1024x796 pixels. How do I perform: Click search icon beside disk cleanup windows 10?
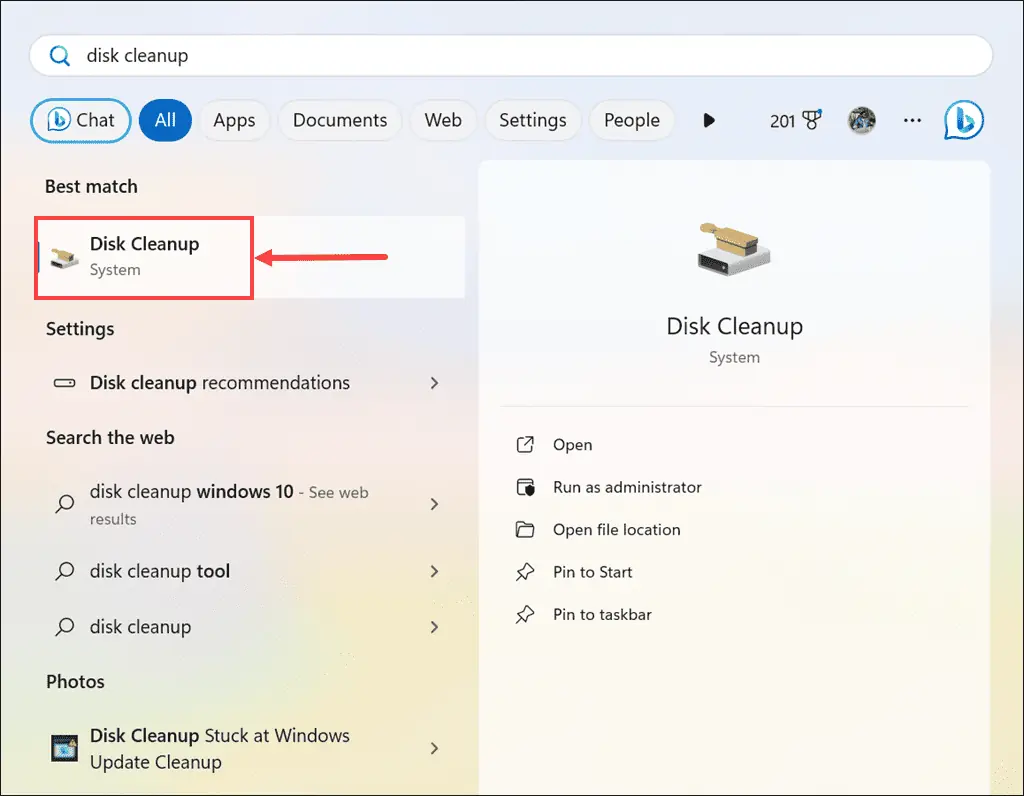point(65,503)
